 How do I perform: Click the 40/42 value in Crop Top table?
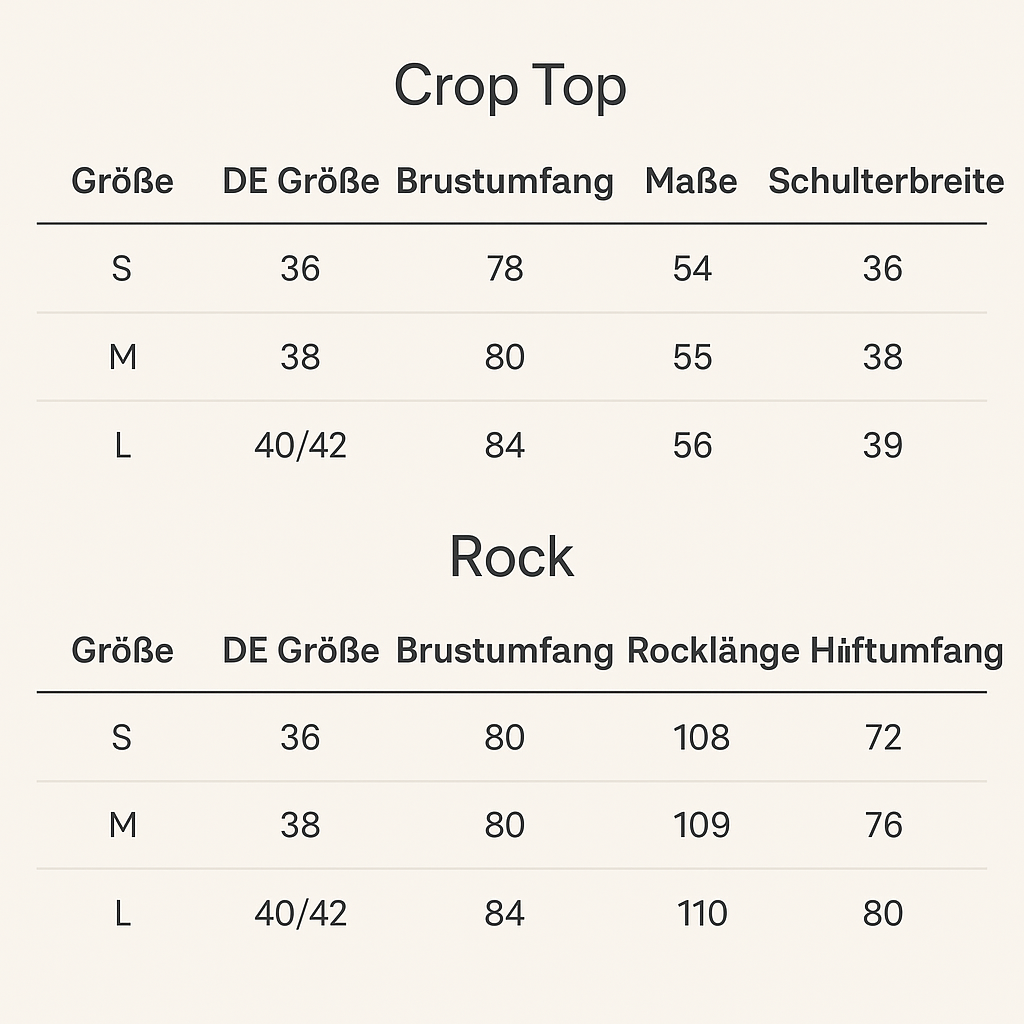coord(300,445)
